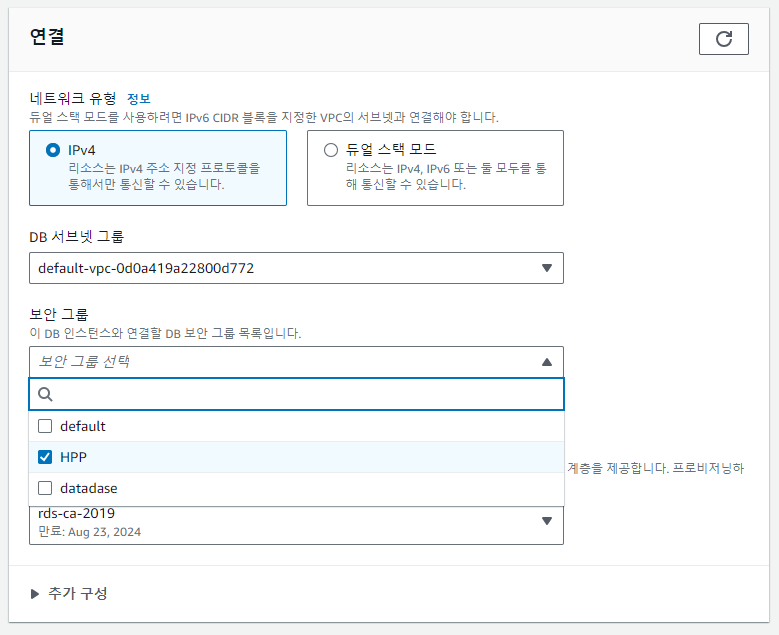This screenshot has height=635, width=779.
Task: Click the certificate dropdown arrow icon
Action: click(547, 521)
